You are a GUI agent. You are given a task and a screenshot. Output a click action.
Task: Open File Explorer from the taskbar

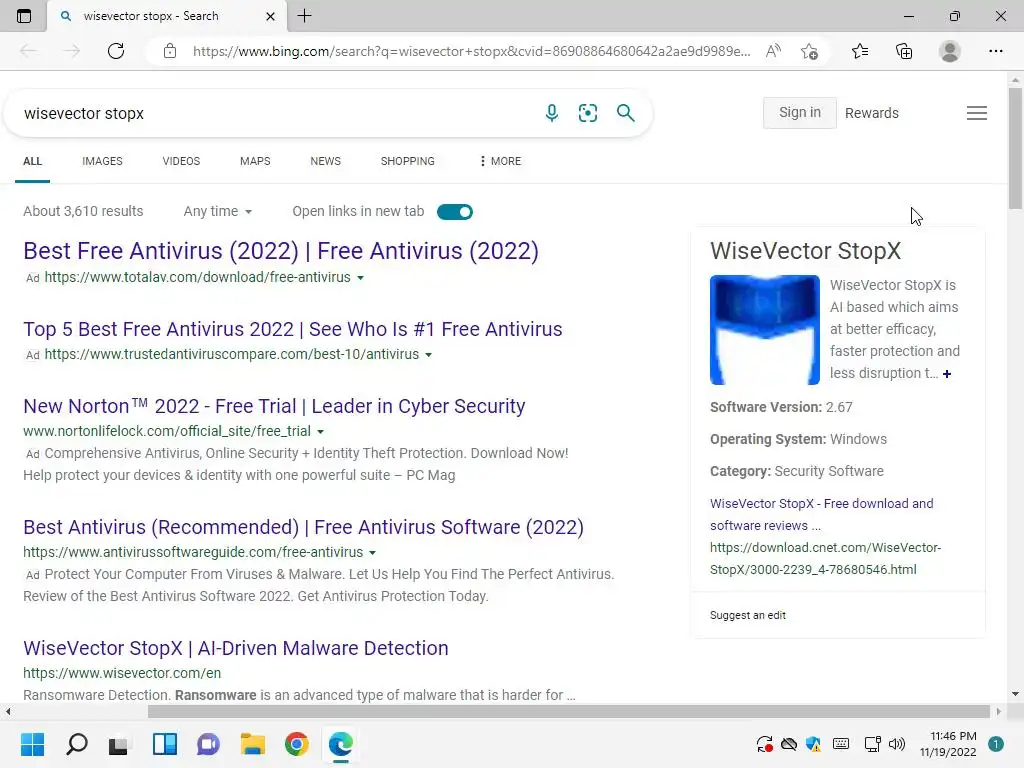point(252,744)
